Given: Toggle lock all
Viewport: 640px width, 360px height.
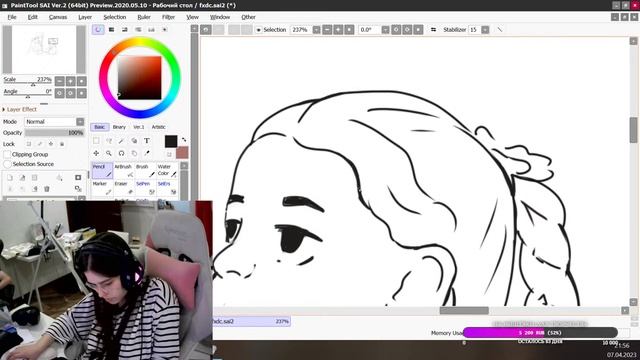Looking at the screenshot, I should coord(62,144).
